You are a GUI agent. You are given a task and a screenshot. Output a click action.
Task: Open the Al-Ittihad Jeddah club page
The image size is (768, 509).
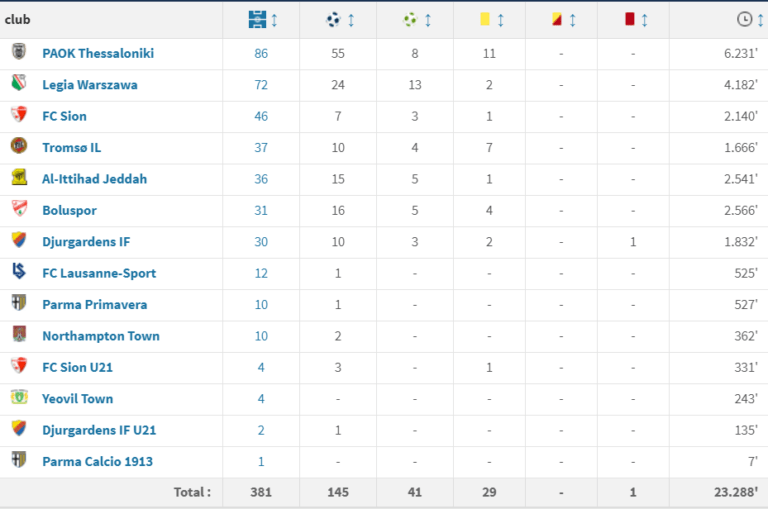click(x=94, y=179)
